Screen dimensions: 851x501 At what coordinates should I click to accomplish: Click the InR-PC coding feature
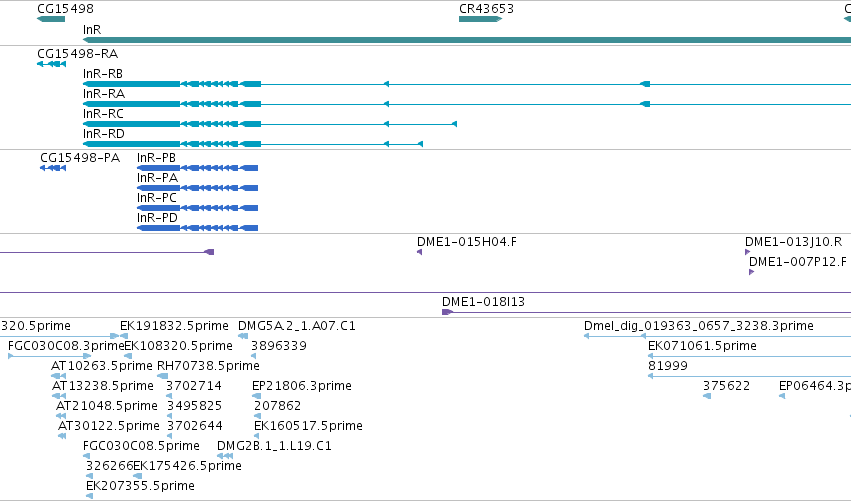[198, 208]
